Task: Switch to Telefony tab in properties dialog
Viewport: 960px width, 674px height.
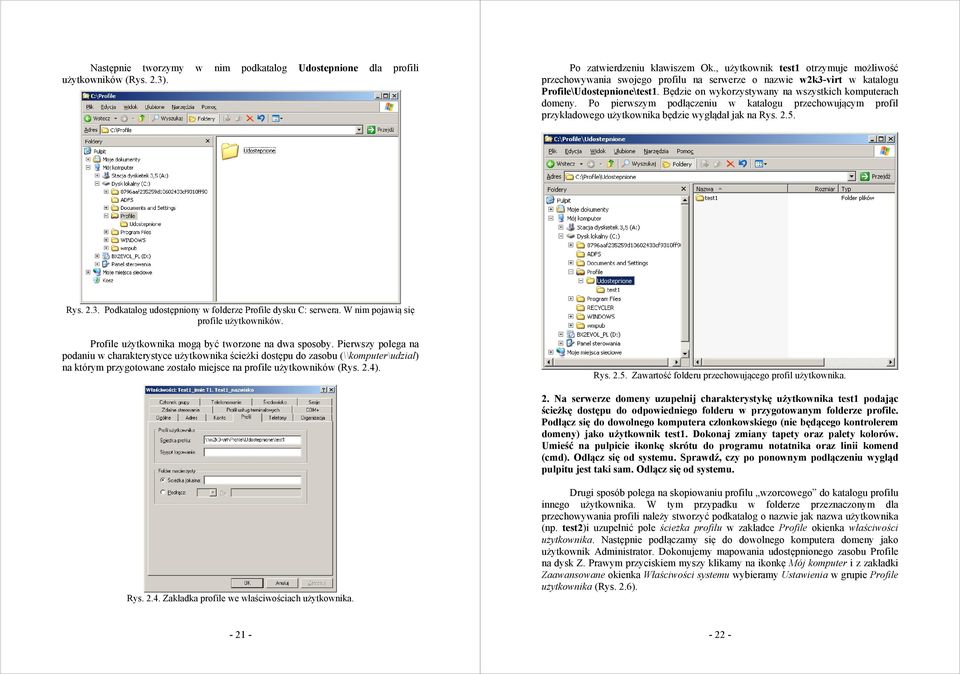Action: 277,418
